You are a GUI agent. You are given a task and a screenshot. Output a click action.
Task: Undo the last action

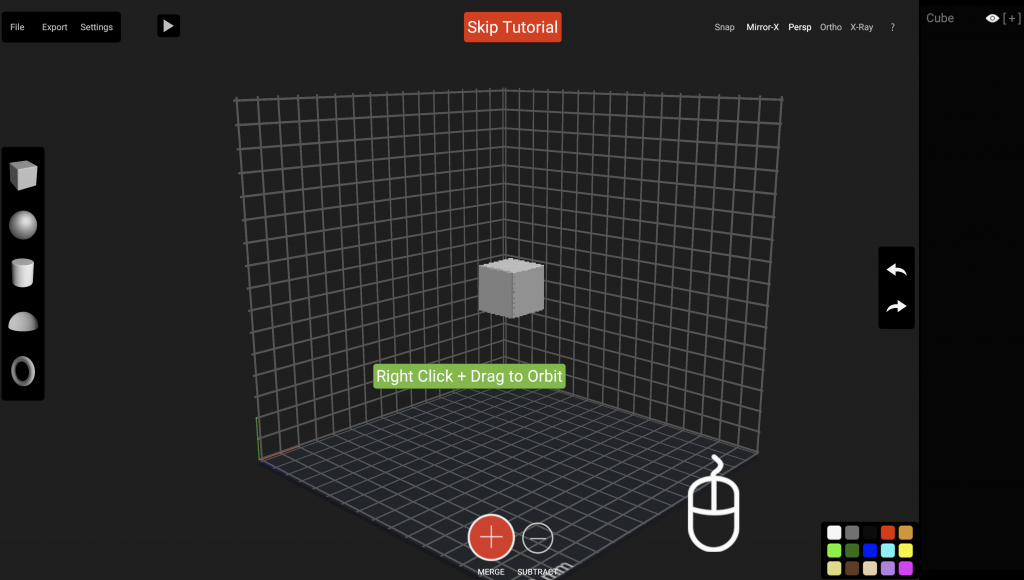pos(896,269)
